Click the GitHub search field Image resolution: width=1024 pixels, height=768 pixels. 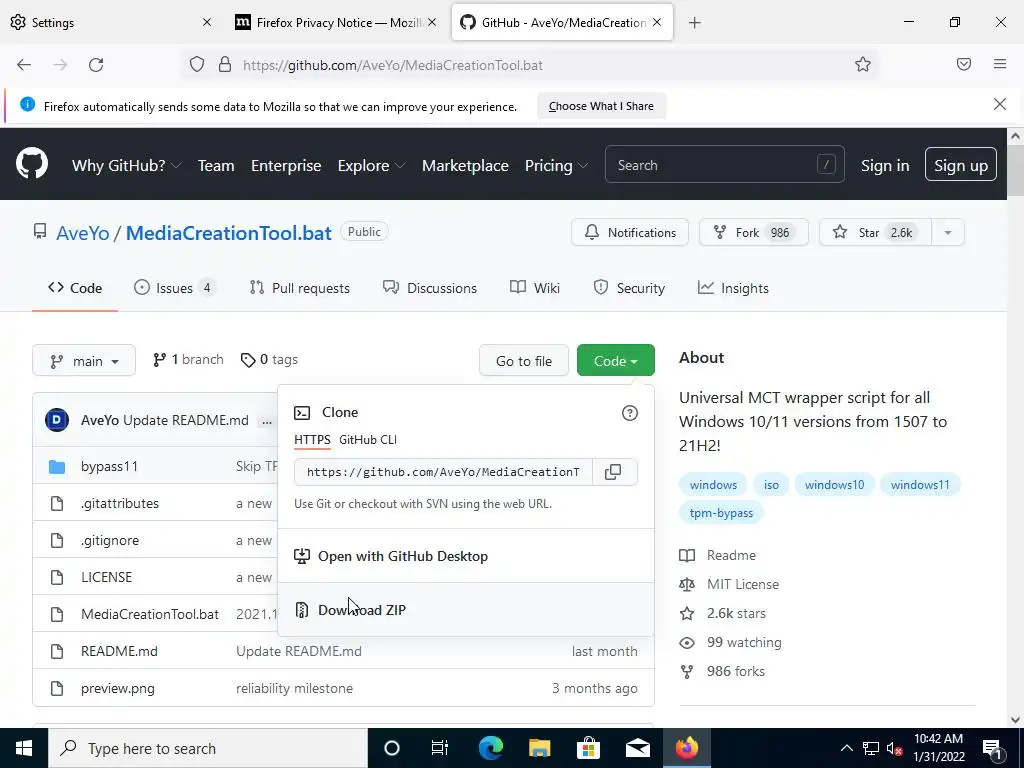(724, 165)
